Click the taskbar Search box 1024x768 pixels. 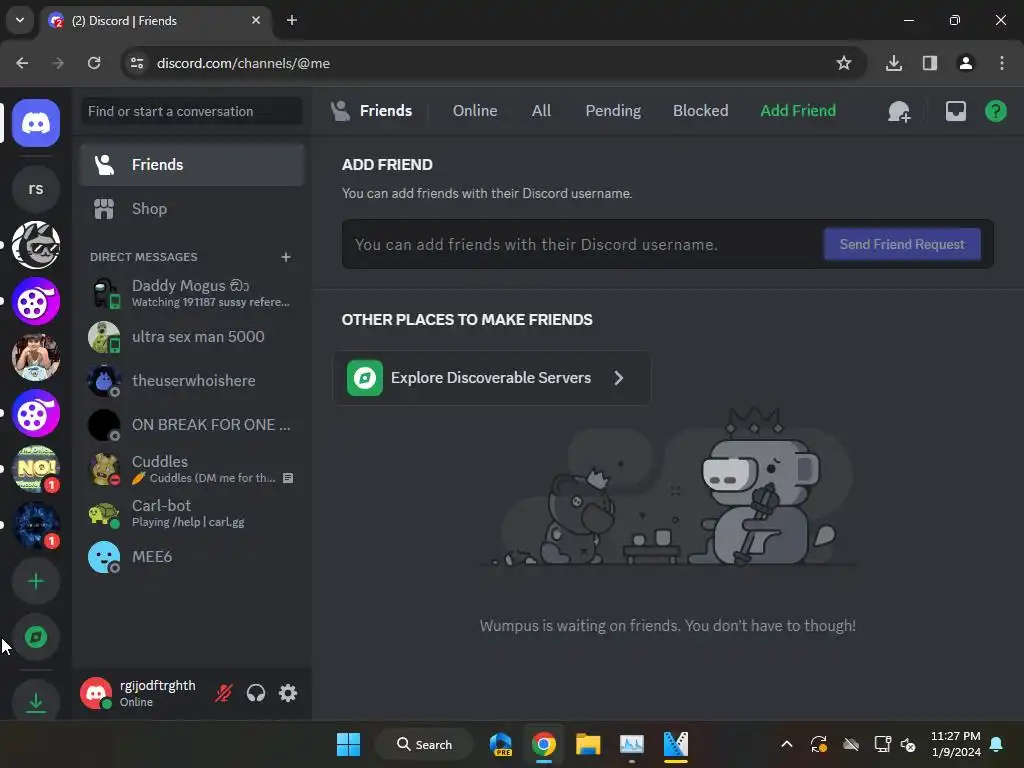tap(424, 744)
